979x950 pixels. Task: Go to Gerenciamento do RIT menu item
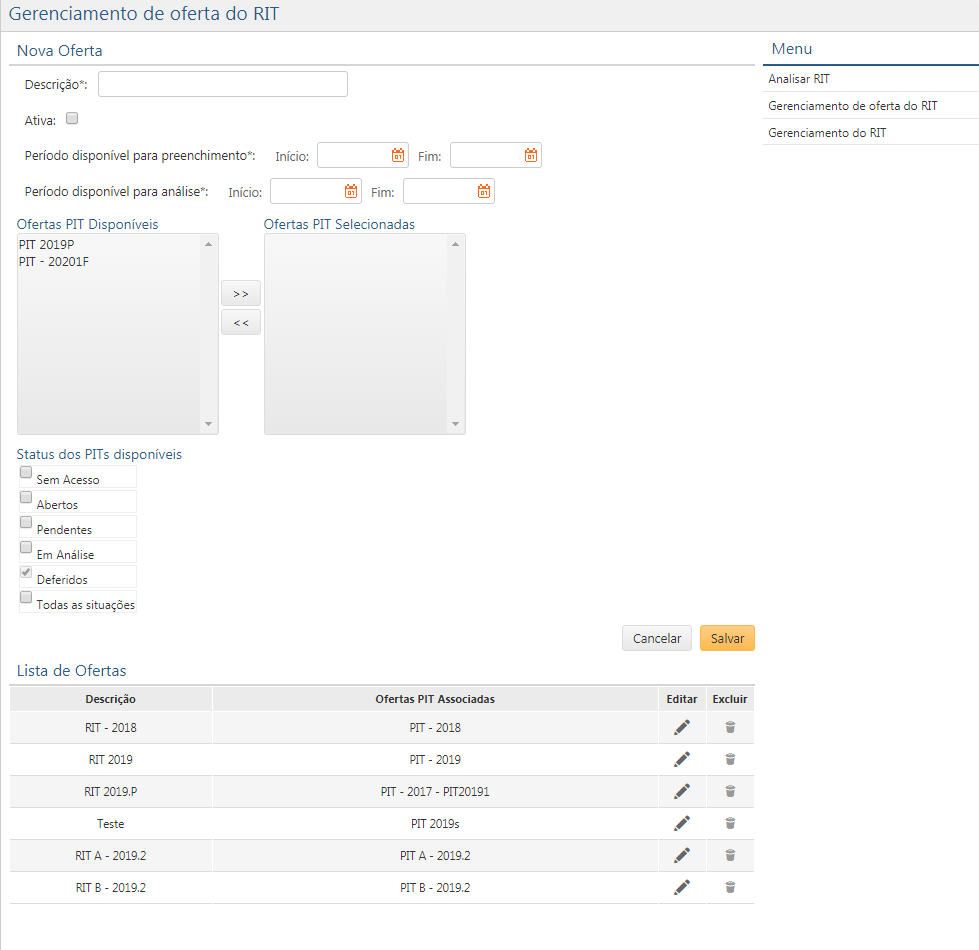click(827, 133)
